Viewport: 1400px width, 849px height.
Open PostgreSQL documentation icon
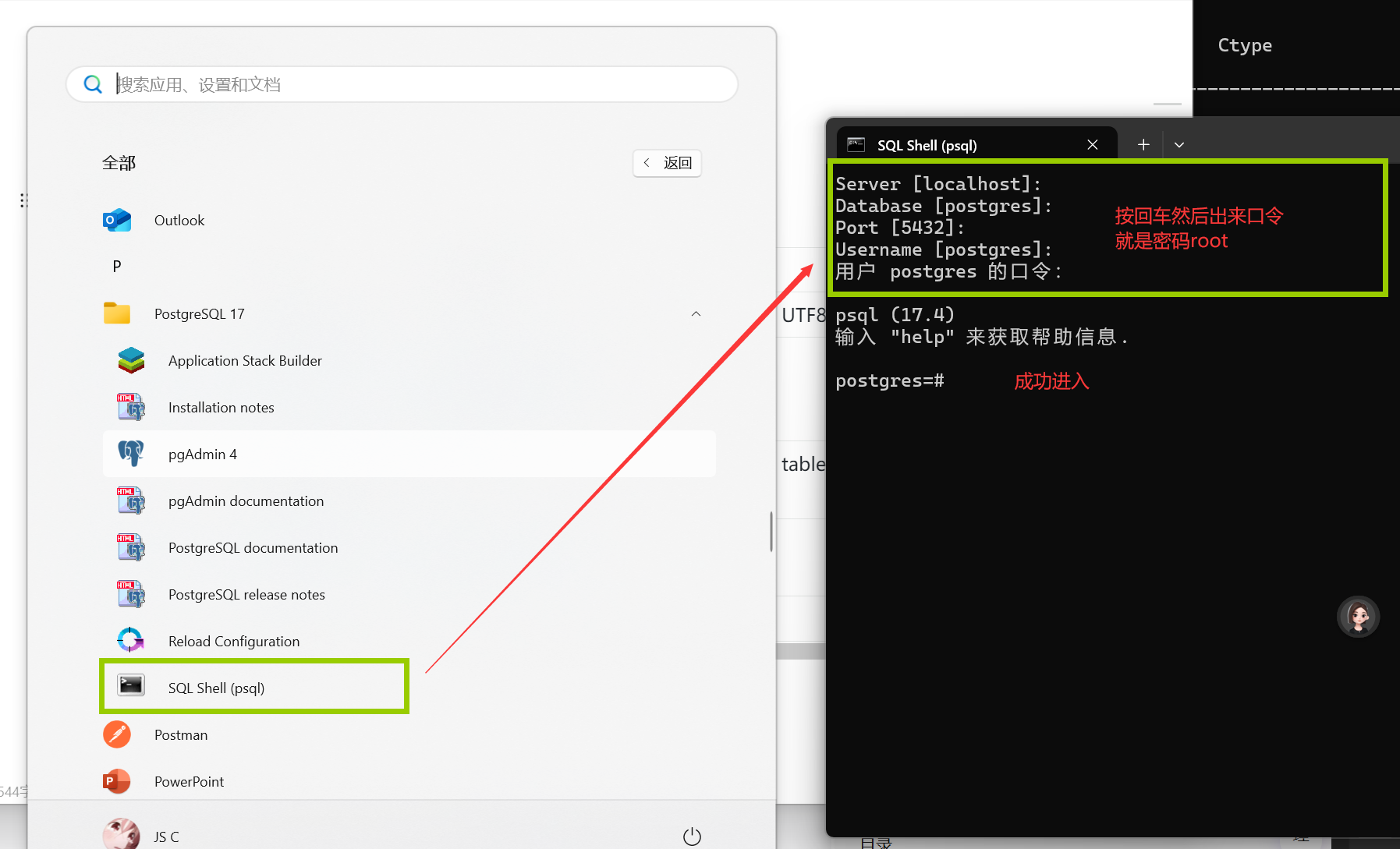coord(131,547)
